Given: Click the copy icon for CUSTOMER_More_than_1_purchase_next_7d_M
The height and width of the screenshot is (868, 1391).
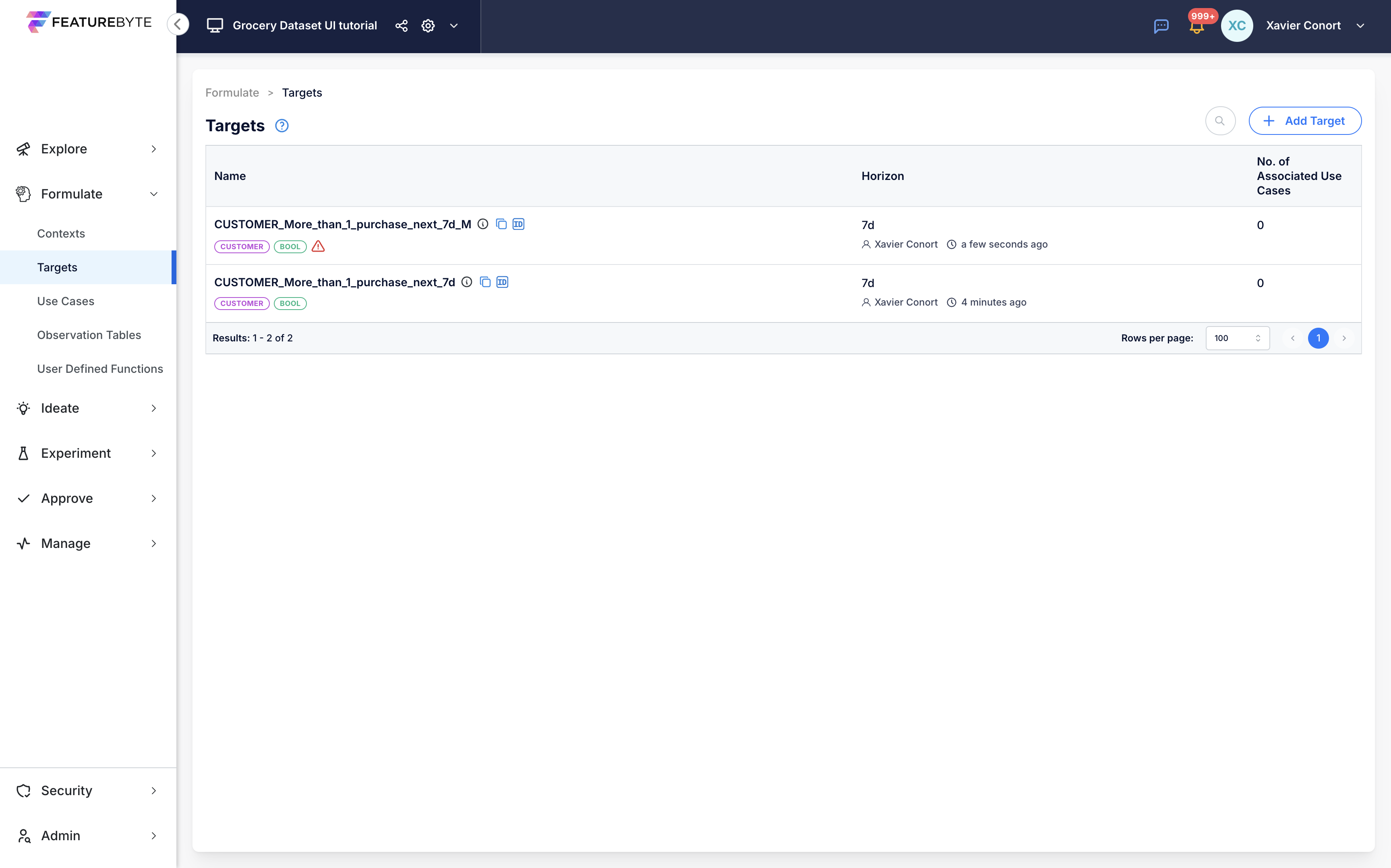Looking at the screenshot, I should (x=501, y=224).
